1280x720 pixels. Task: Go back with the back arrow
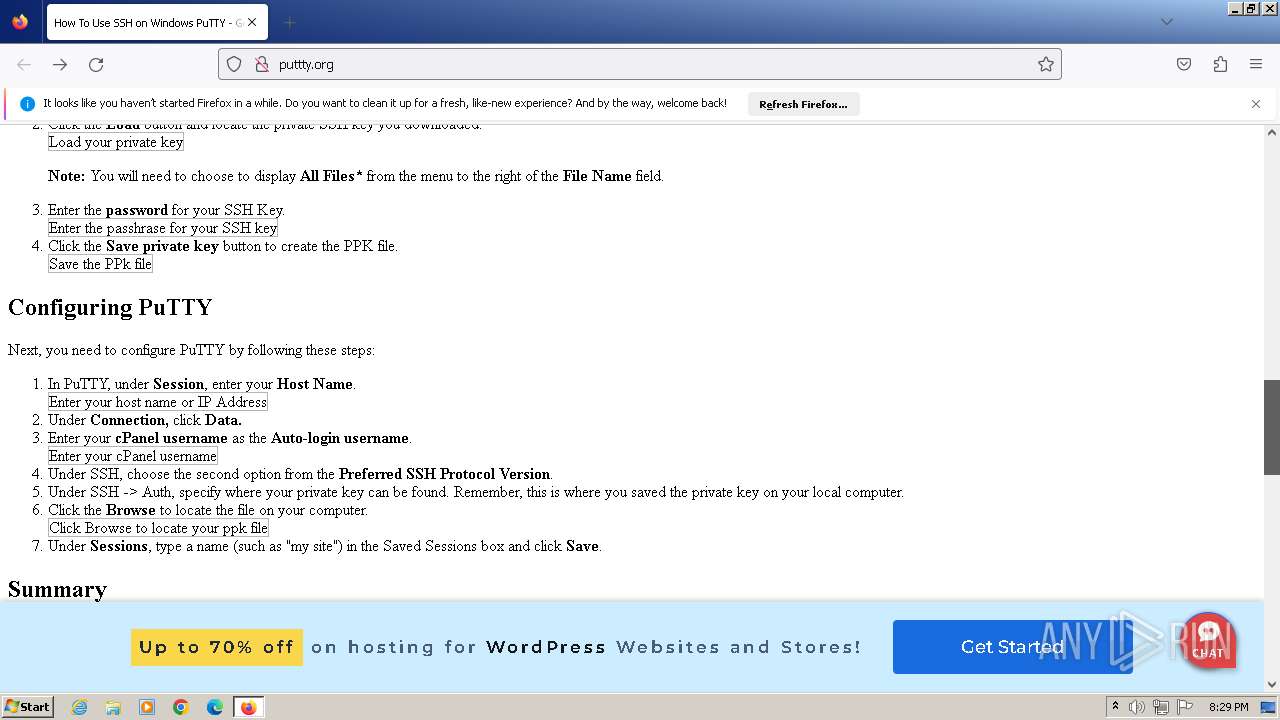(24, 64)
